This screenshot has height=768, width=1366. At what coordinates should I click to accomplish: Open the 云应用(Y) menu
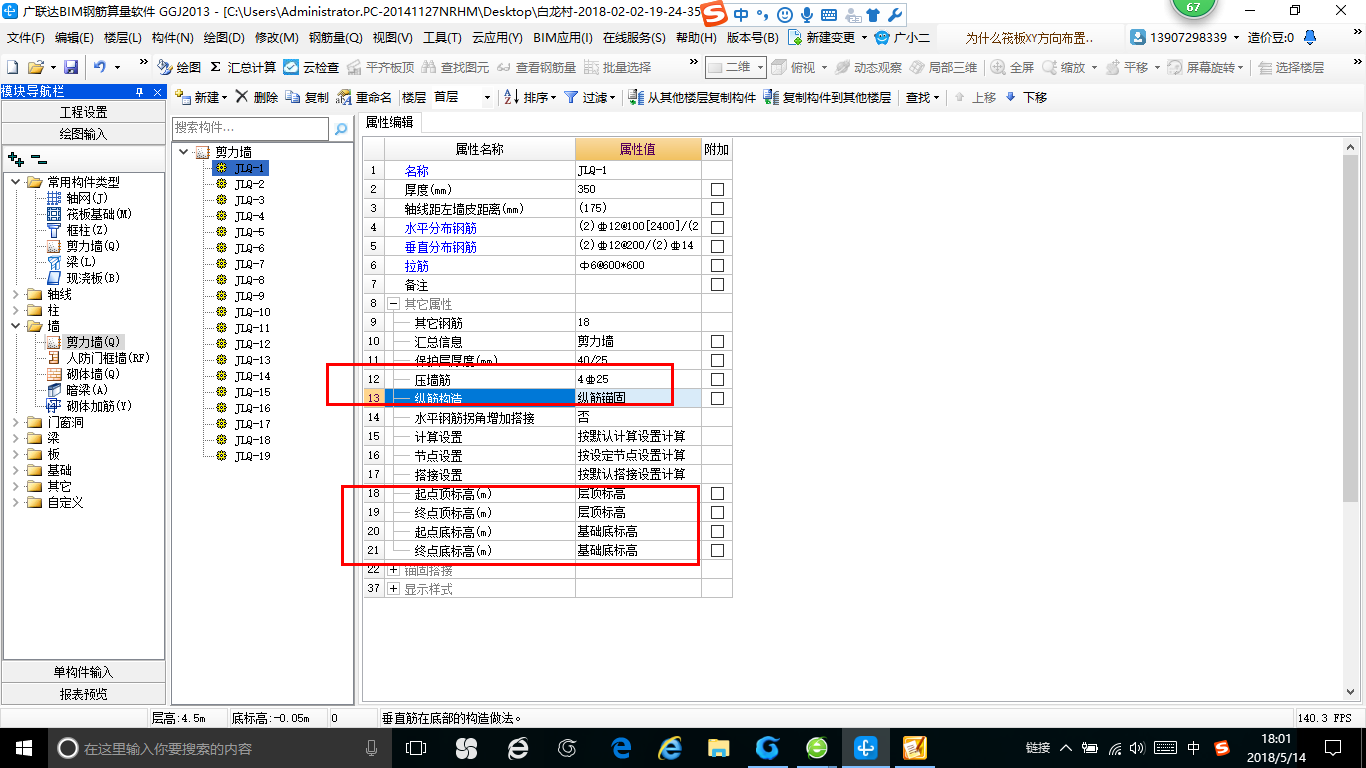(497, 38)
